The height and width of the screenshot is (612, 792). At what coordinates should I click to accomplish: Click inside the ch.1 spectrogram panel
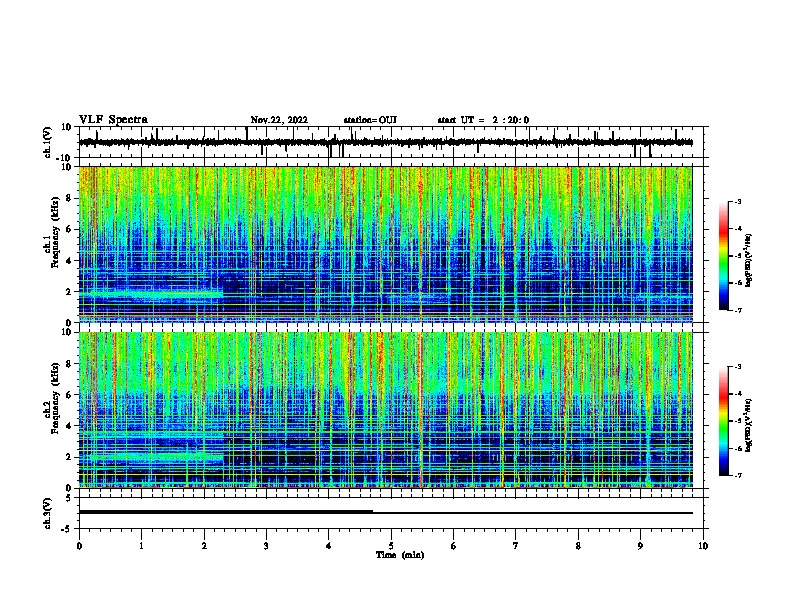click(x=385, y=244)
